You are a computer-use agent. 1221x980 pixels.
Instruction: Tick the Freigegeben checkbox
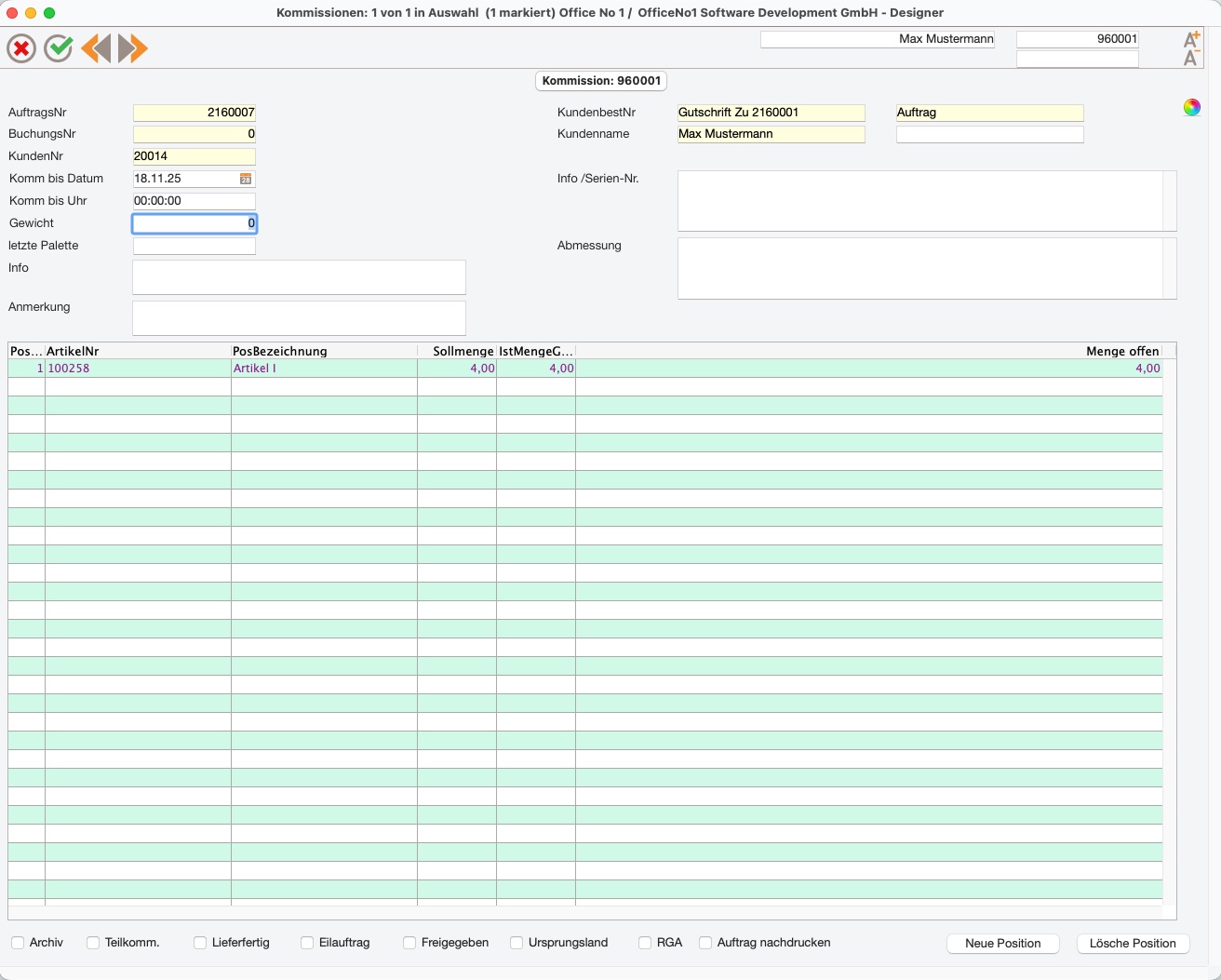coord(409,943)
